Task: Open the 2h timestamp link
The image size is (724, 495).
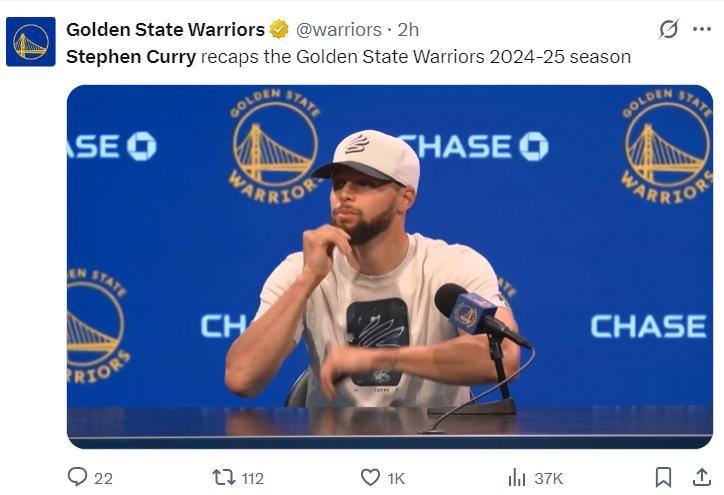Action: [x=408, y=29]
